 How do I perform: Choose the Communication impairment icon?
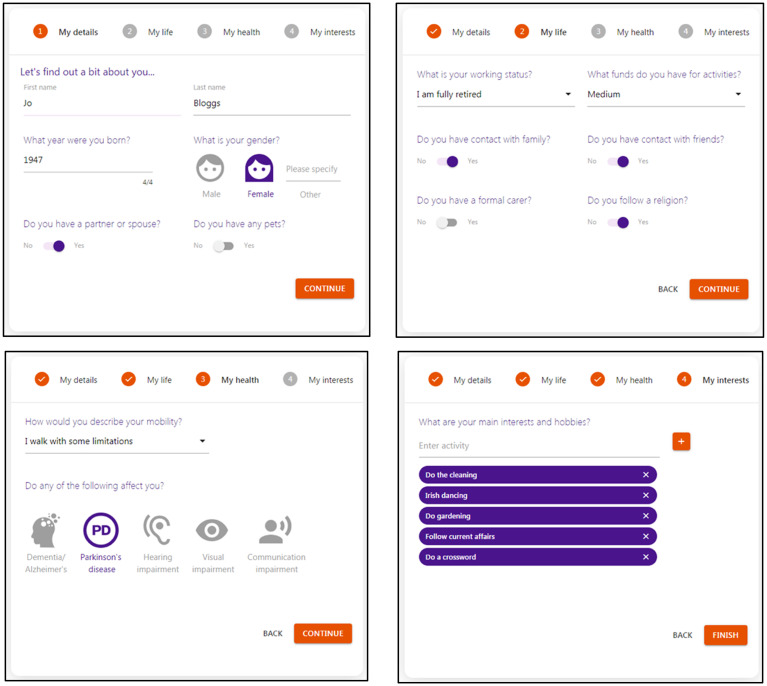(275, 529)
